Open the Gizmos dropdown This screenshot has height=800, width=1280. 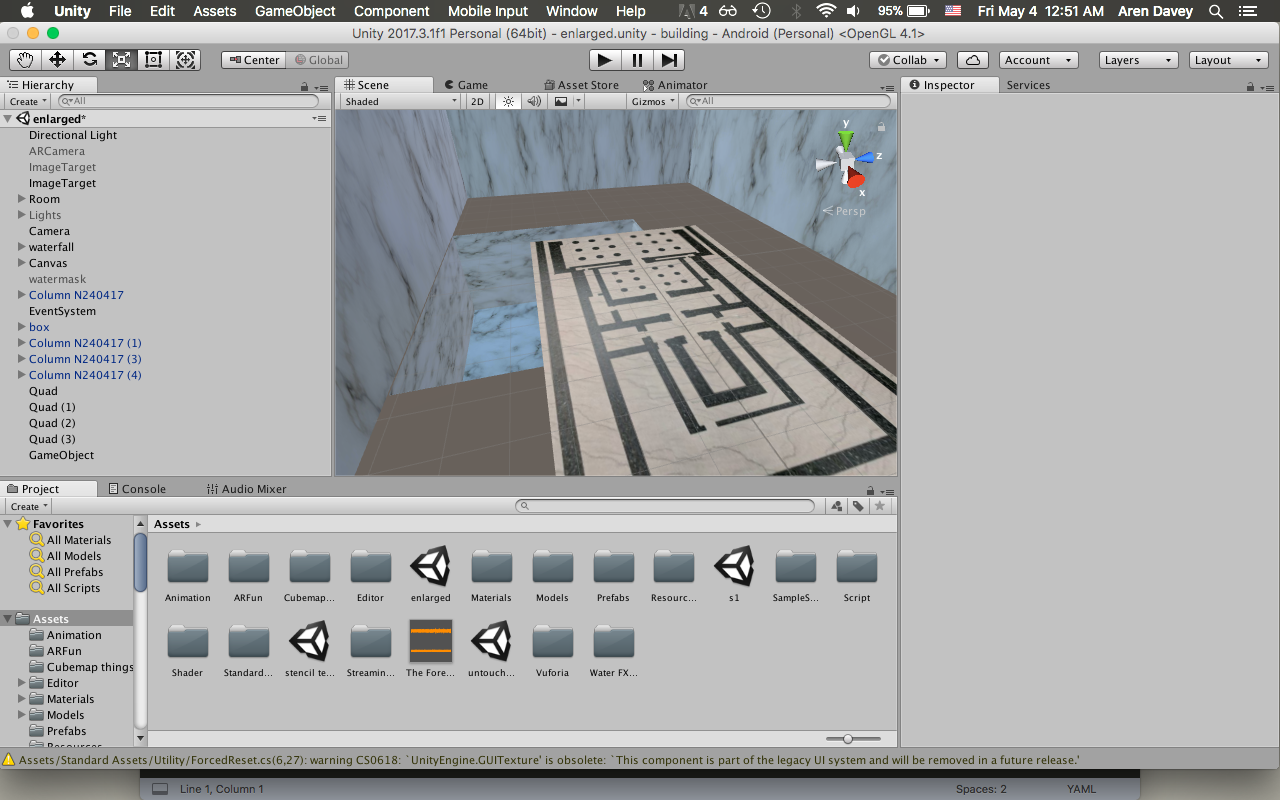(654, 101)
